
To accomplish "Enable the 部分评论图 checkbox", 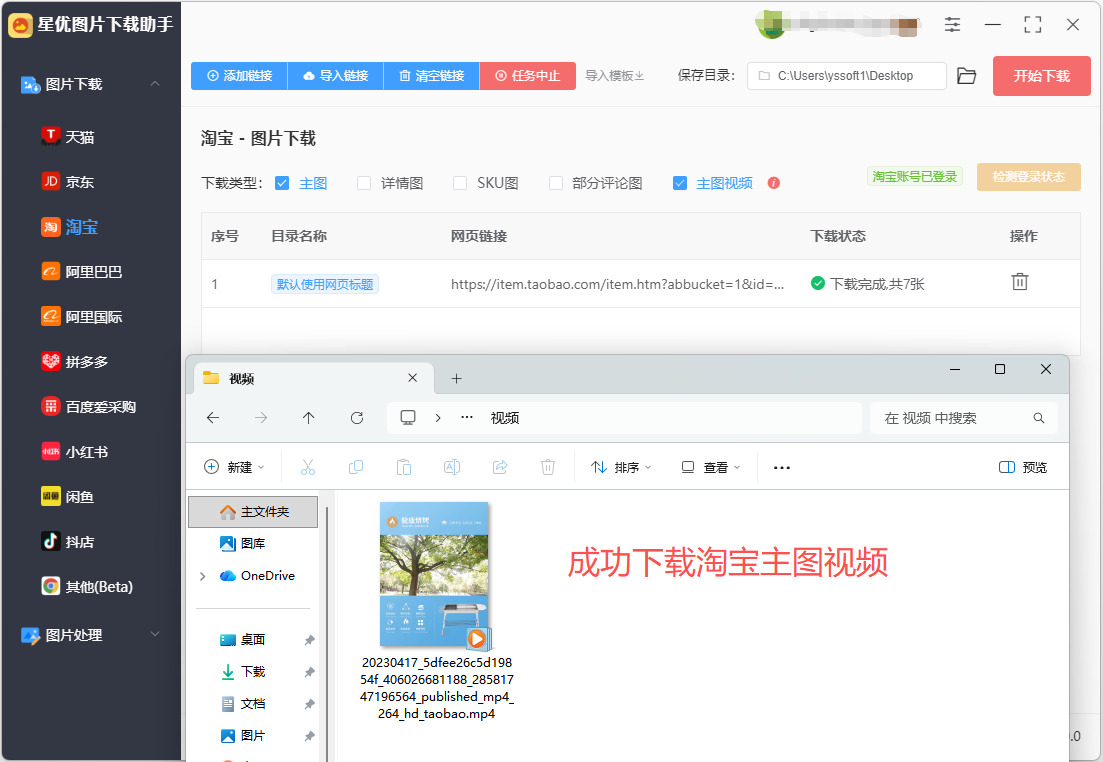I will (556, 183).
